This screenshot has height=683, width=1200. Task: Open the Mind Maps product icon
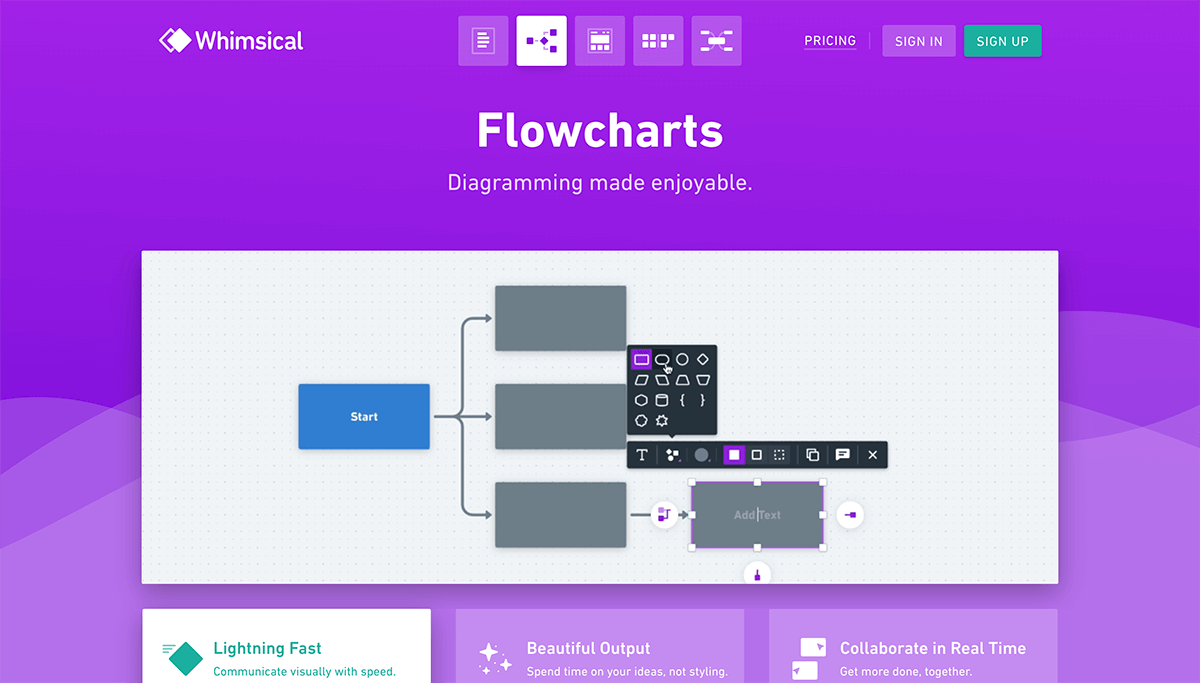click(x=716, y=41)
